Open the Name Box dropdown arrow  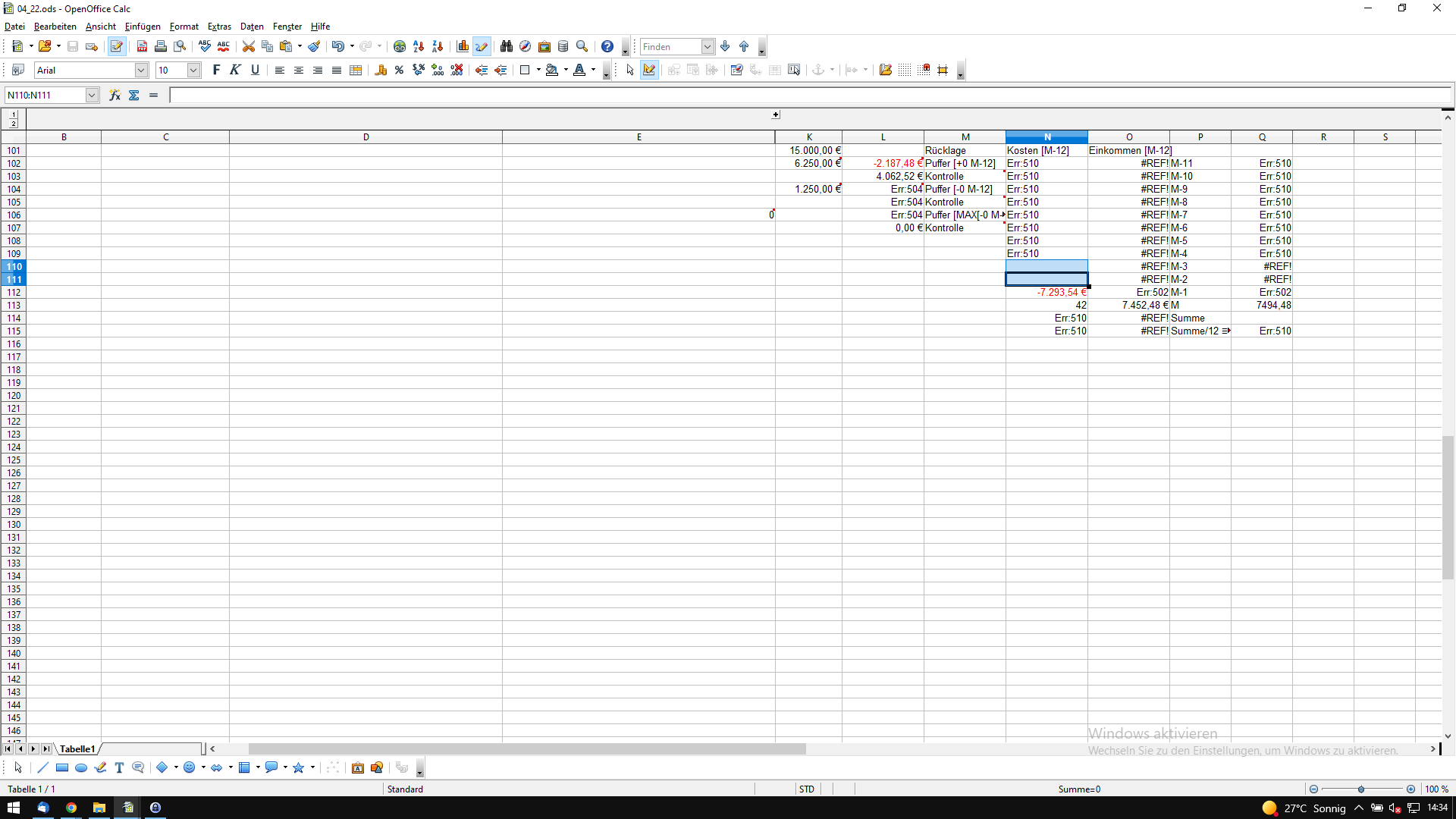(x=92, y=95)
